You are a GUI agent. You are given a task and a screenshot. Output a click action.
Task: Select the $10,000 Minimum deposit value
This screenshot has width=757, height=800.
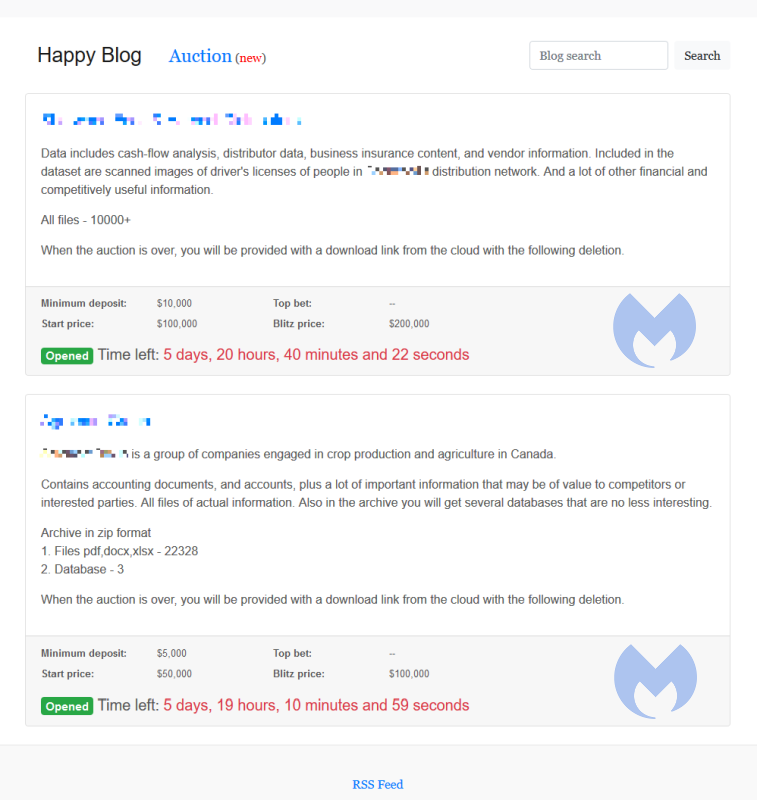[174, 303]
